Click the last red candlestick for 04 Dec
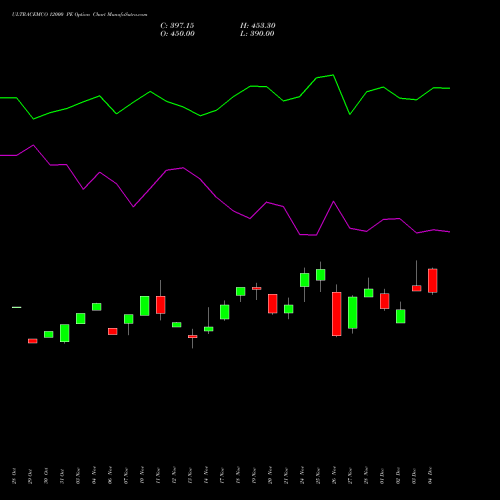The image size is (500, 500). 433,281
